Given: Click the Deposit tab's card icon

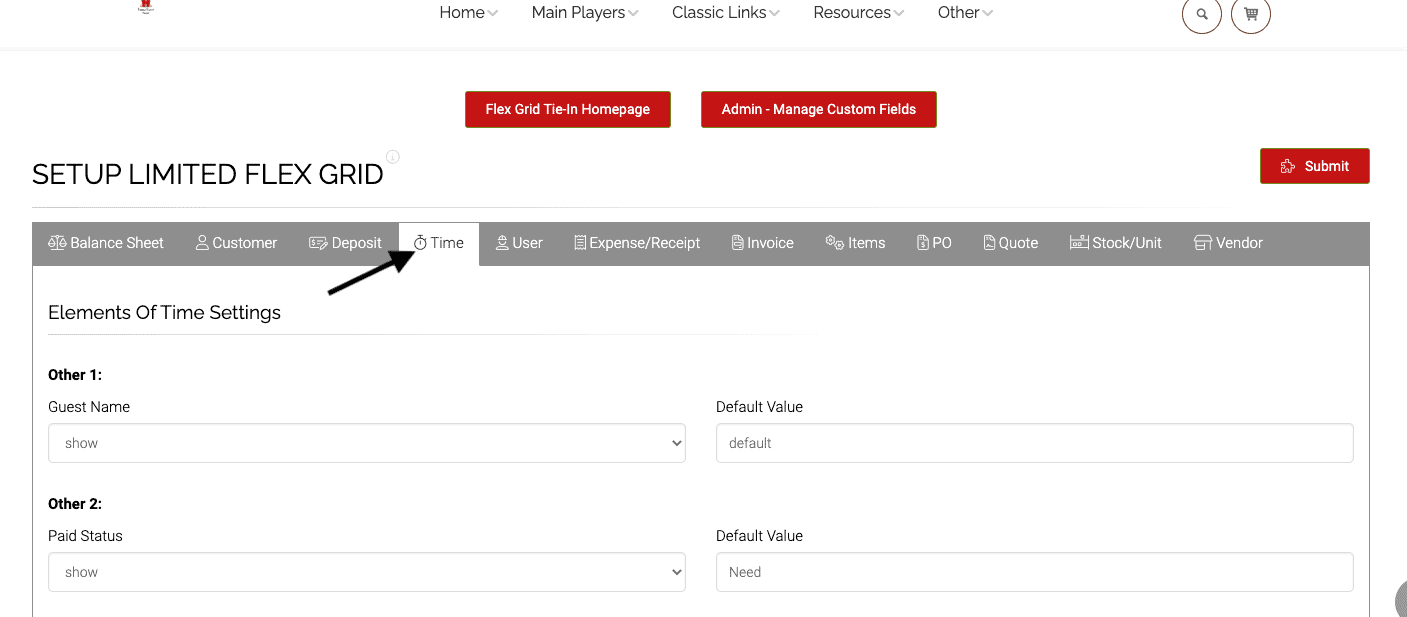Looking at the screenshot, I should point(318,243).
